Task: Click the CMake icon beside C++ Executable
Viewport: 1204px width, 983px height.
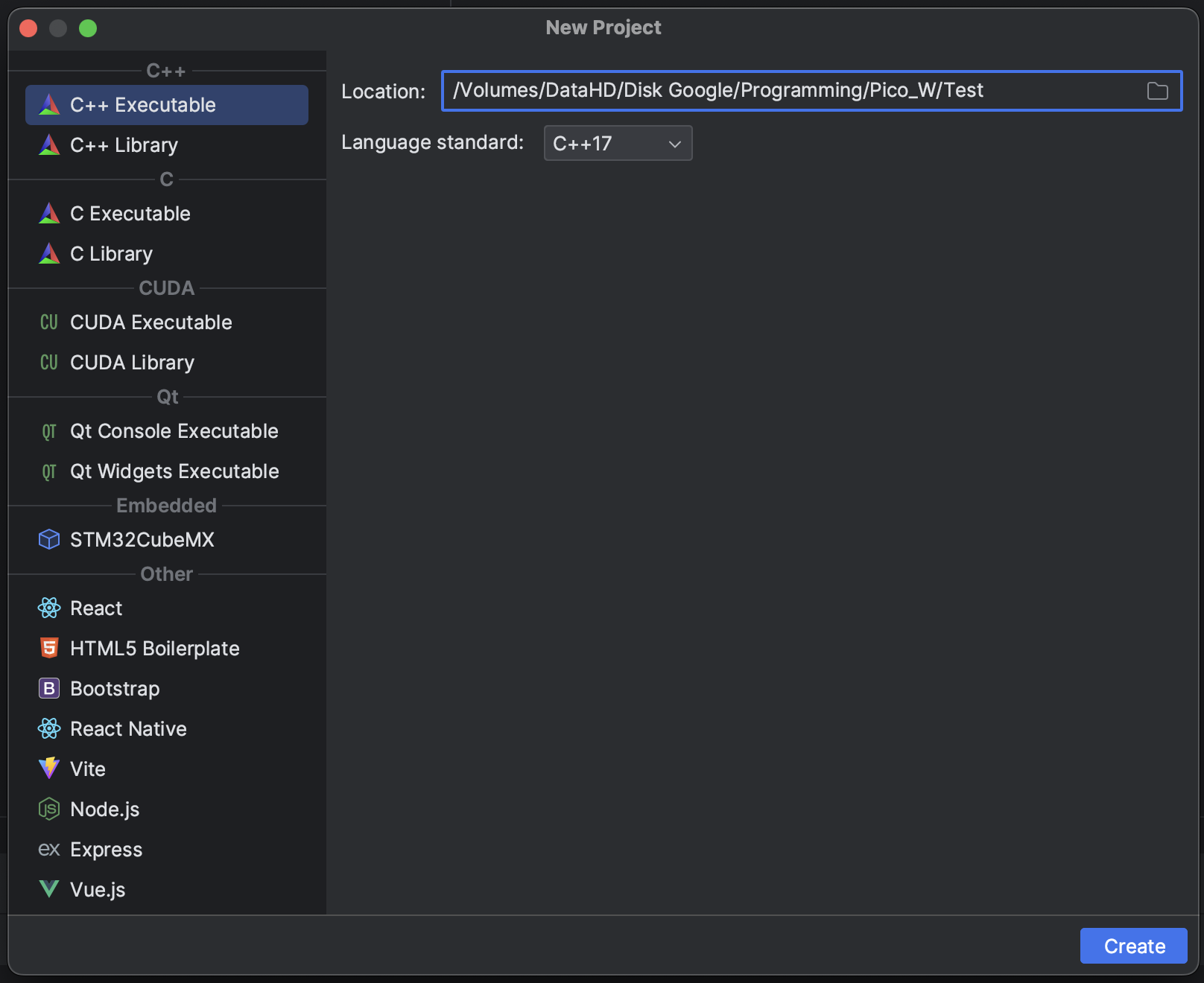Action: click(49, 104)
